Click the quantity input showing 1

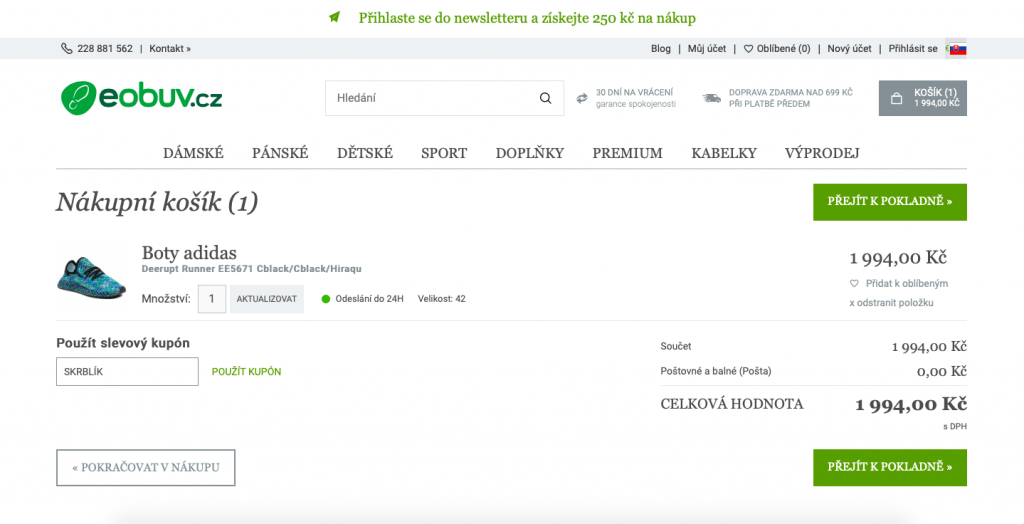coord(212,299)
